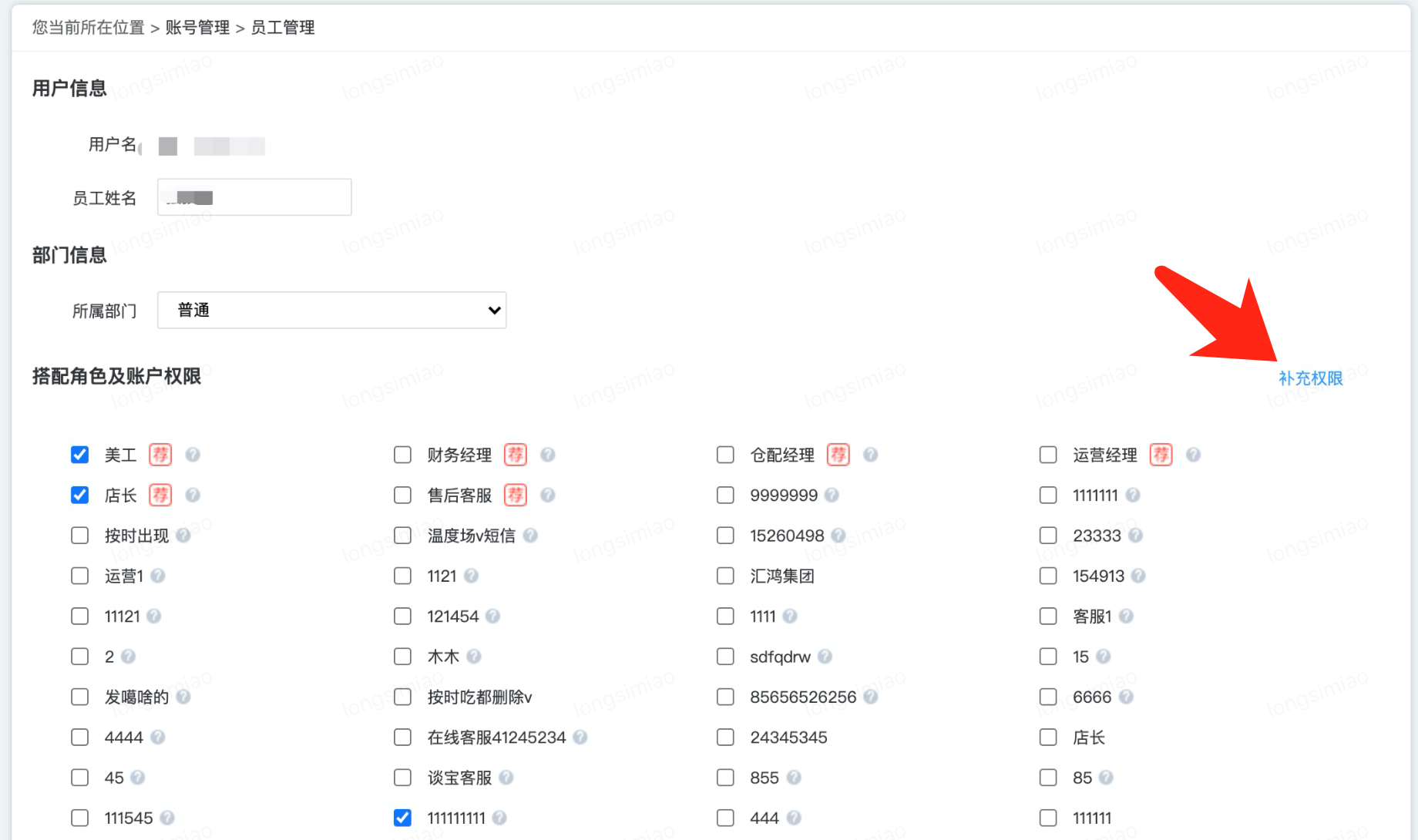Open the help icon next to sdfqdrw
The image size is (1418, 840).
pyautogui.click(x=825, y=657)
